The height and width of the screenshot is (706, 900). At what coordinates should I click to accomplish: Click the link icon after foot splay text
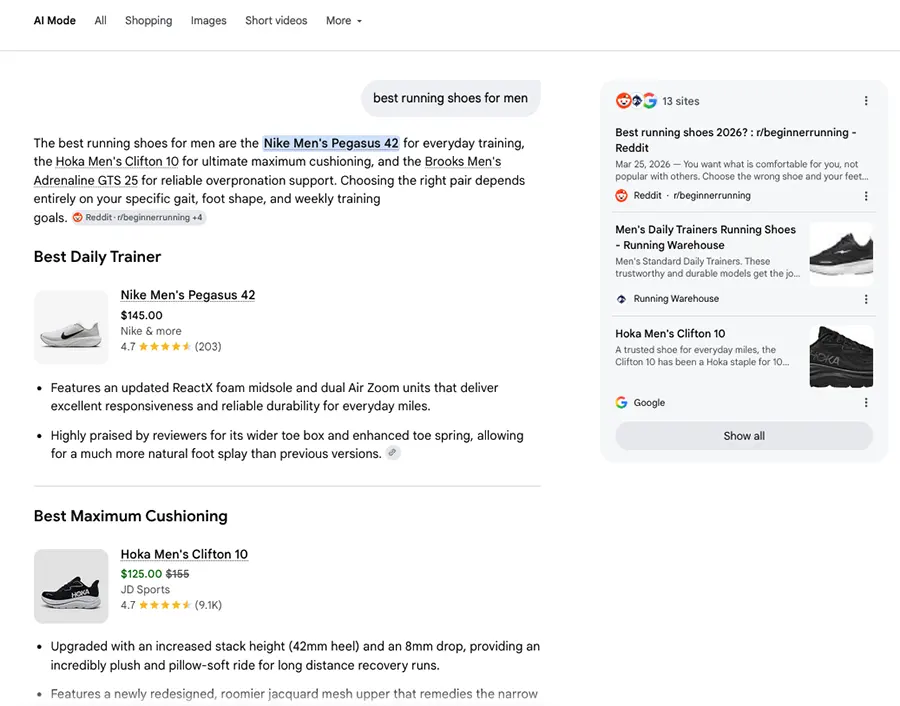393,453
